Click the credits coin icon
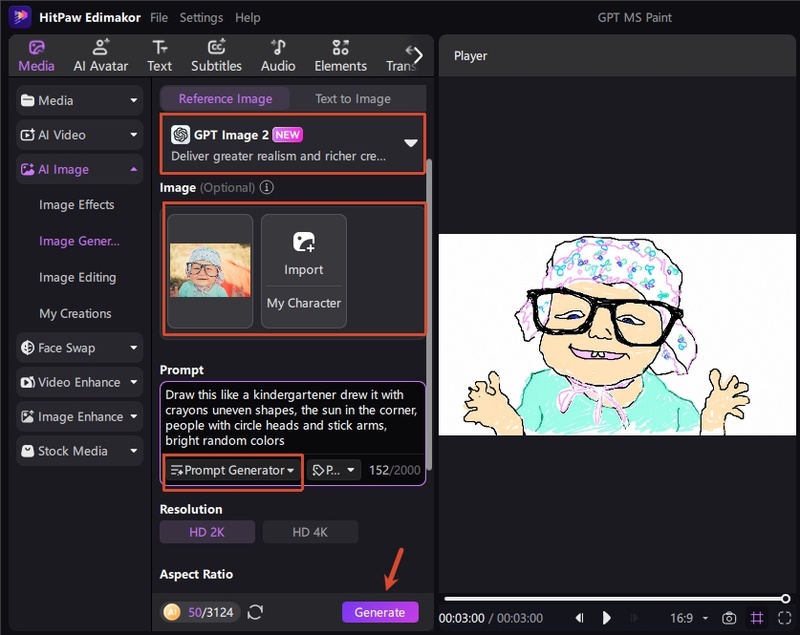The width and height of the screenshot is (800, 635). pos(172,612)
